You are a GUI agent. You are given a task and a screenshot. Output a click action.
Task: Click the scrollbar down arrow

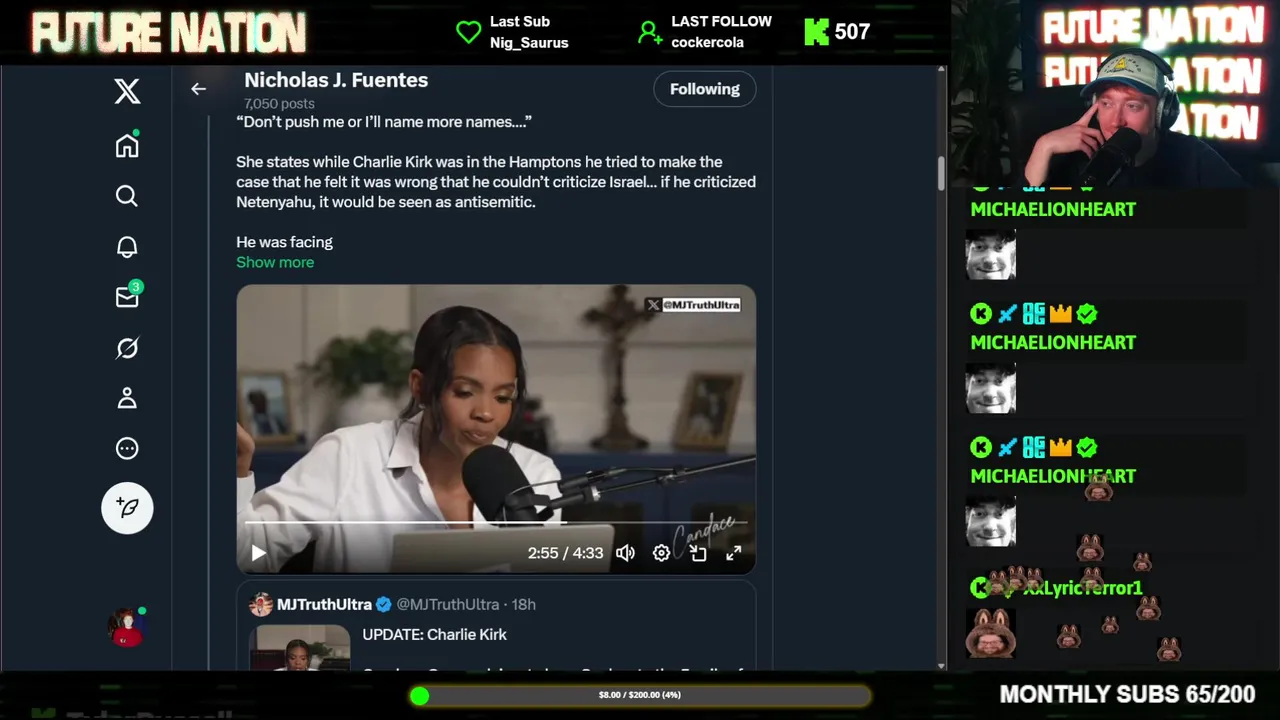point(941,666)
